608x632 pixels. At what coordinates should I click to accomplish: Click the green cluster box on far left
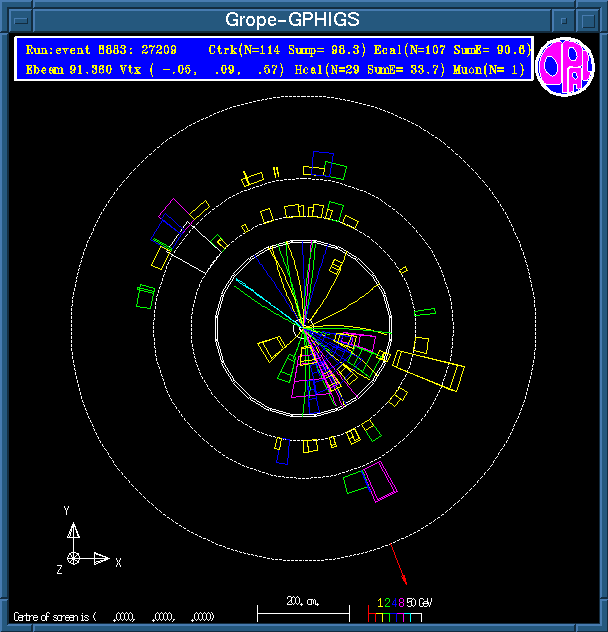tap(146, 296)
